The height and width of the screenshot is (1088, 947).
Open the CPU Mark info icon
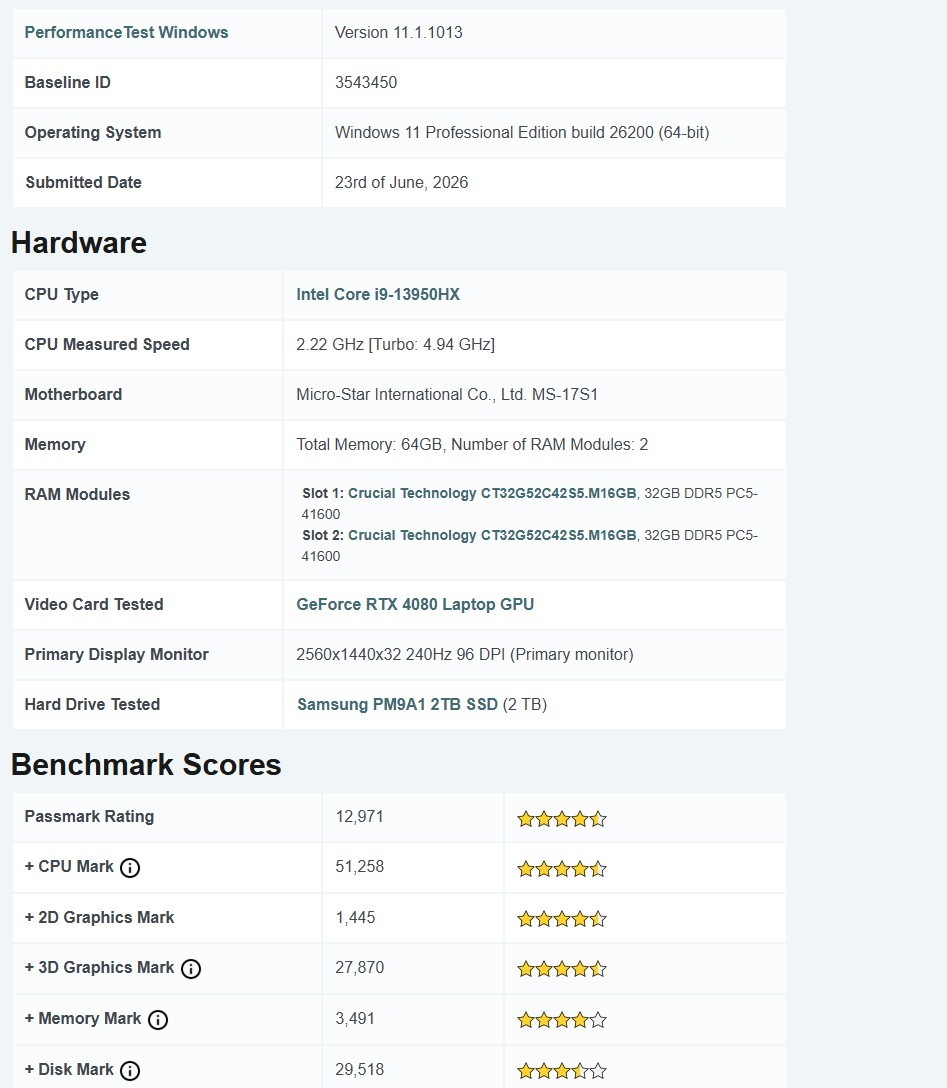click(130, 867)
